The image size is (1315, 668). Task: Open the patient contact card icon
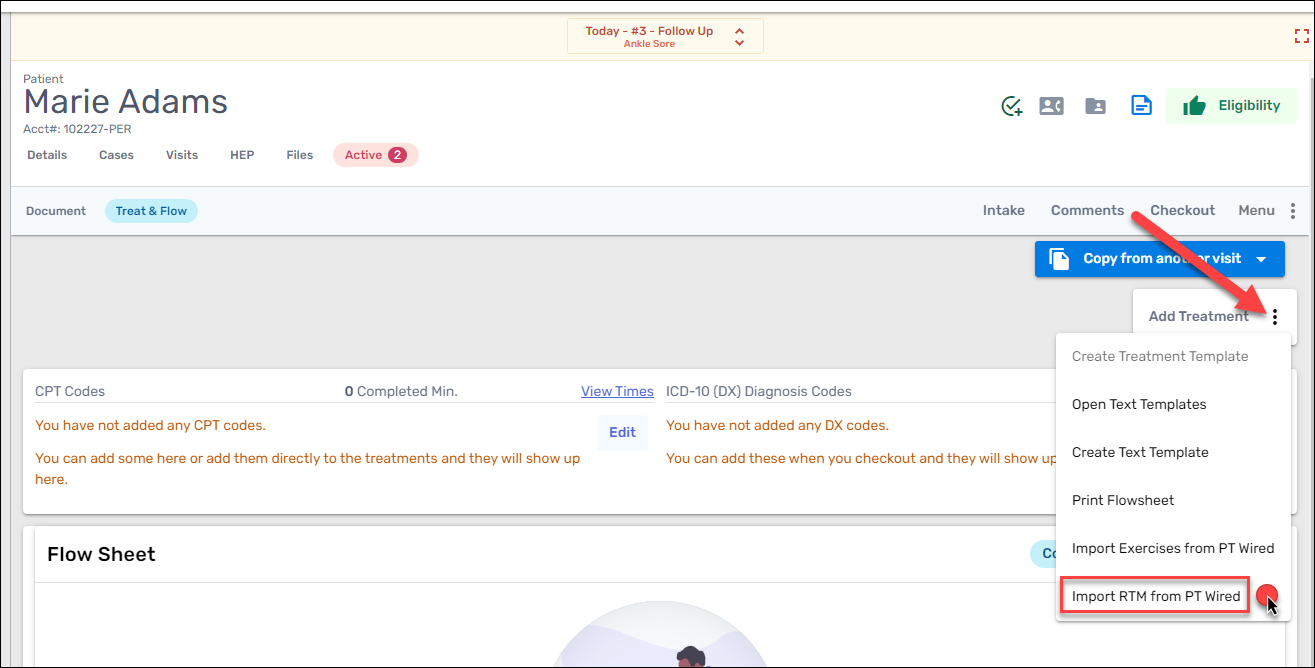click(x=1051, y=106)
